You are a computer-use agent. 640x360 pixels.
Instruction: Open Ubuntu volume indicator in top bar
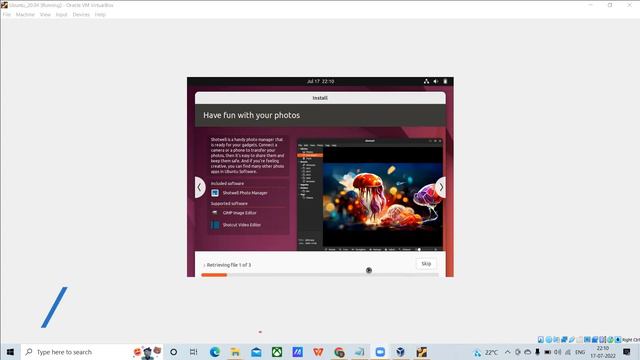click(x=436, y=81)
